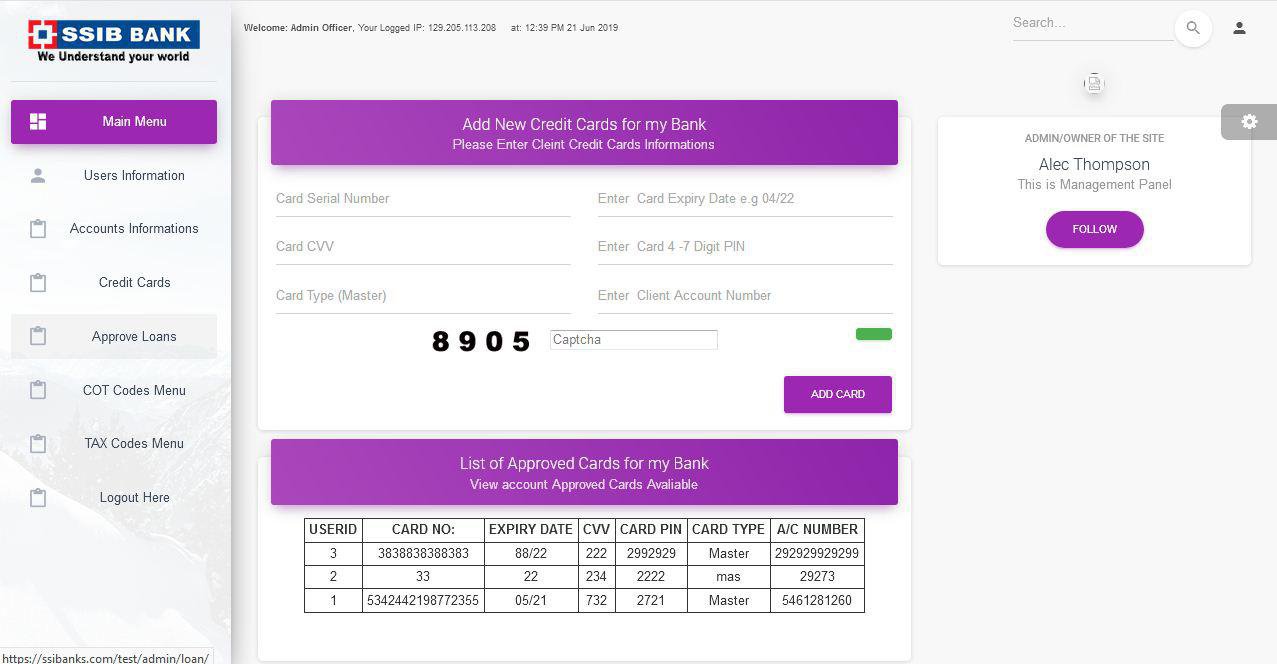1277x664 pixels.
Task: Click the clipboard icon beside Credit Cards
Action: click(x=38, y=282)
